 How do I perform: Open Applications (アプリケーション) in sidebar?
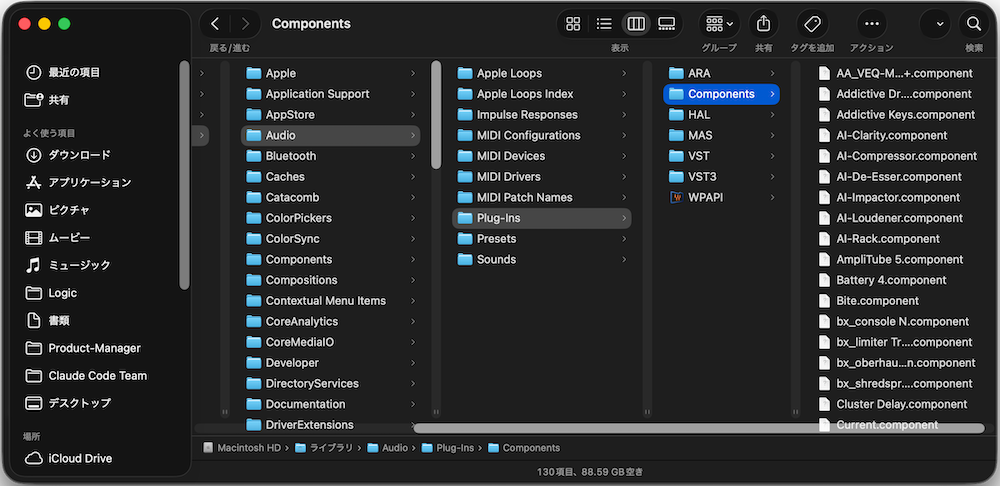coord(78,182)
